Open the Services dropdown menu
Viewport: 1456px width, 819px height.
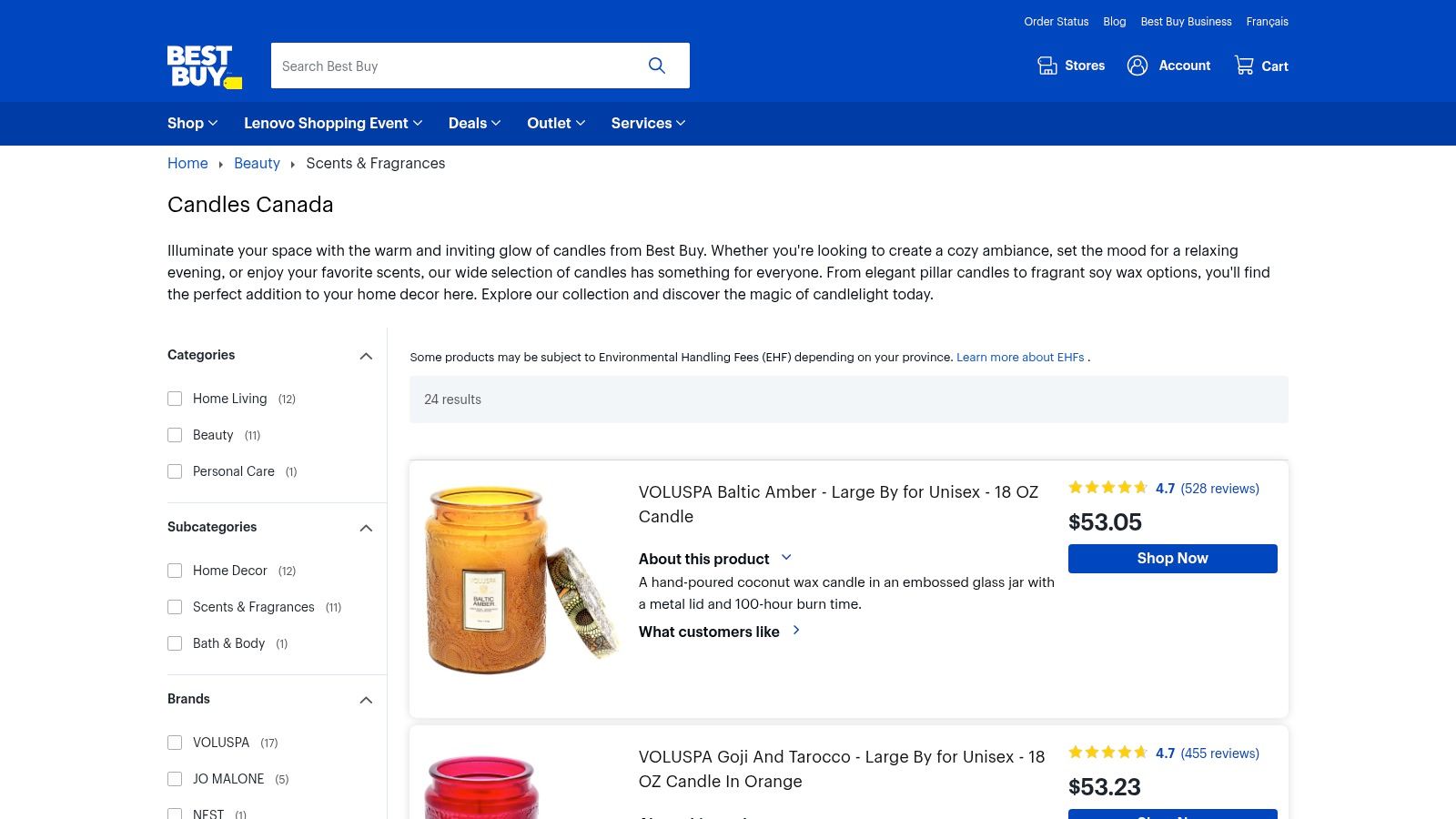[649, 123]
